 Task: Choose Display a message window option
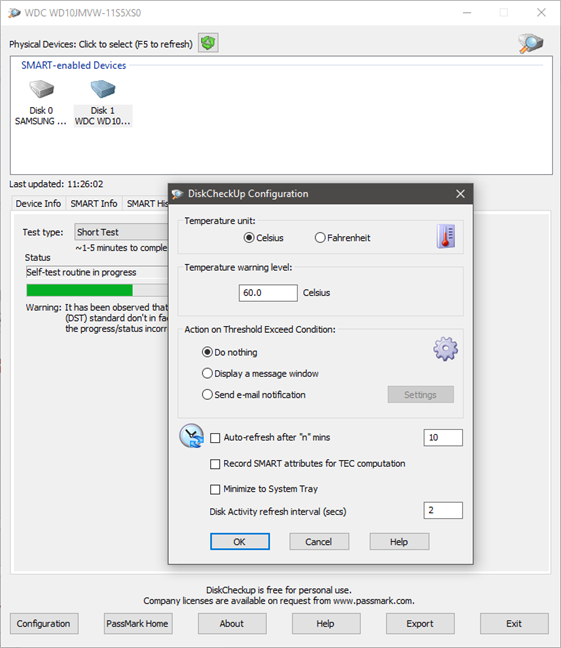pos(207,374)
